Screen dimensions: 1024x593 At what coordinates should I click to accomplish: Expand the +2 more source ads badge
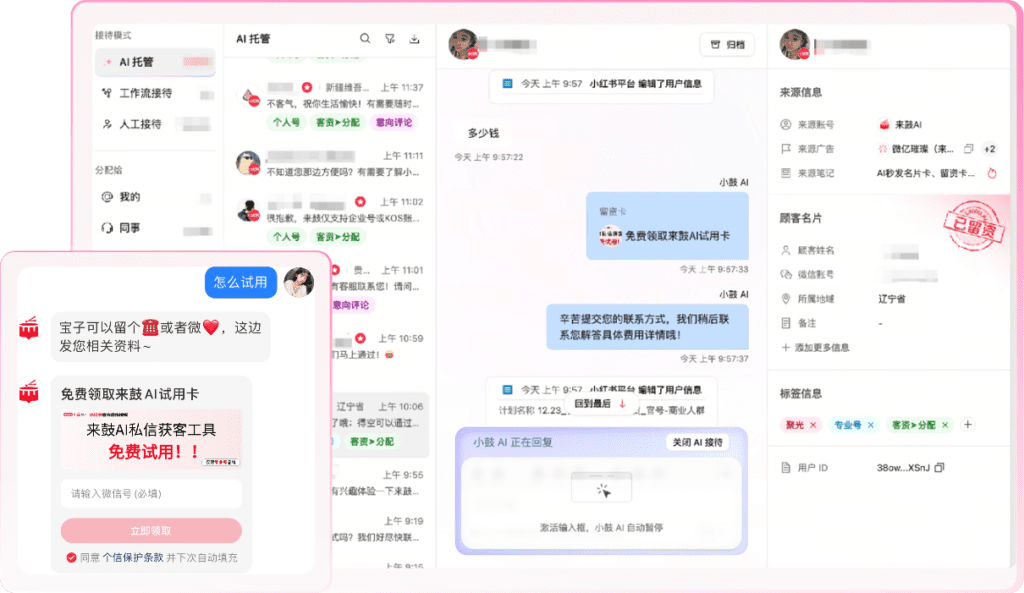point(989,149)
